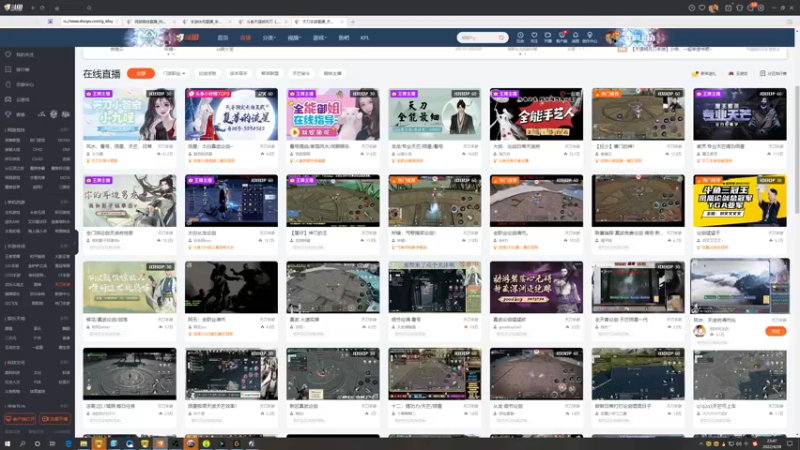Click the heart icon in the window title bar
The image size is (800, 450).
pyautogui.click(x=702, y=8)
